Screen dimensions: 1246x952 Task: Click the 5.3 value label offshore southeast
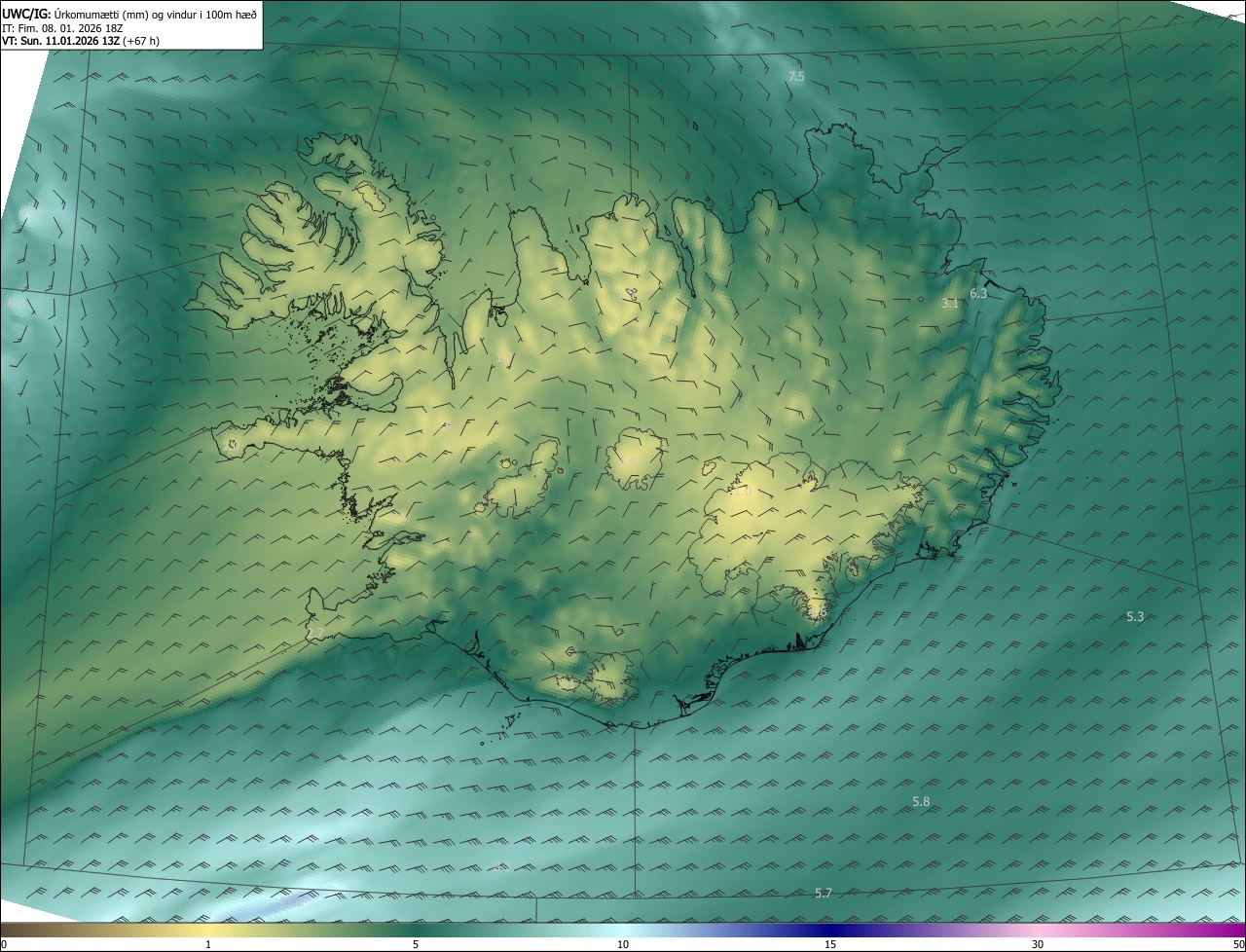(x=1135, y=616)
